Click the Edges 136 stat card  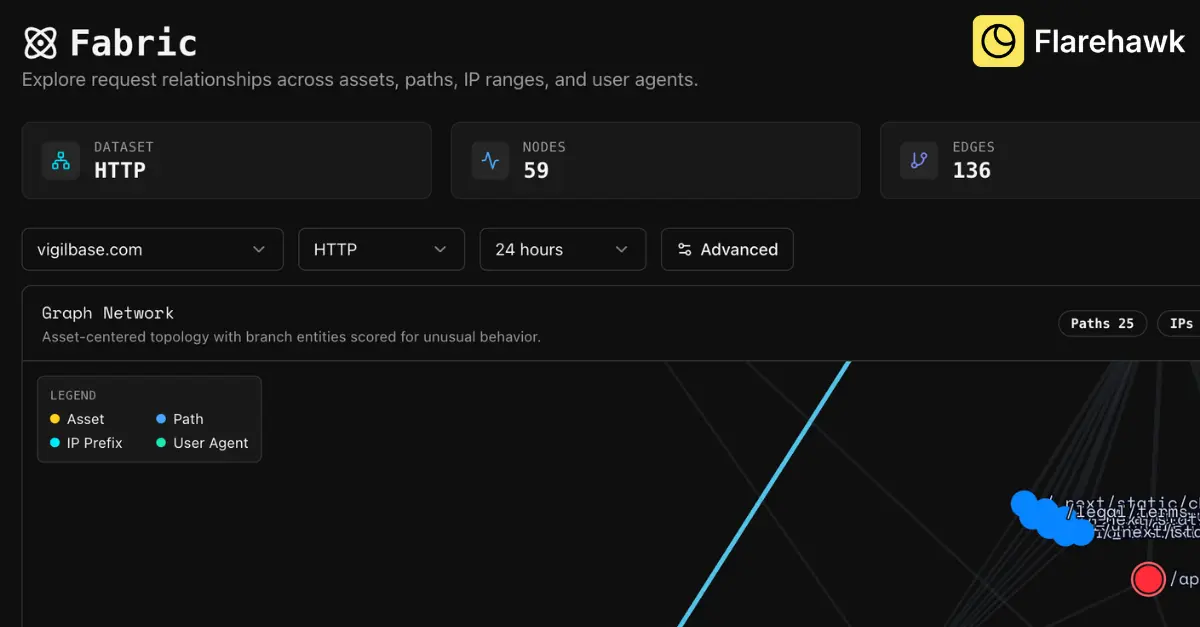click(x=1040, y=160)
